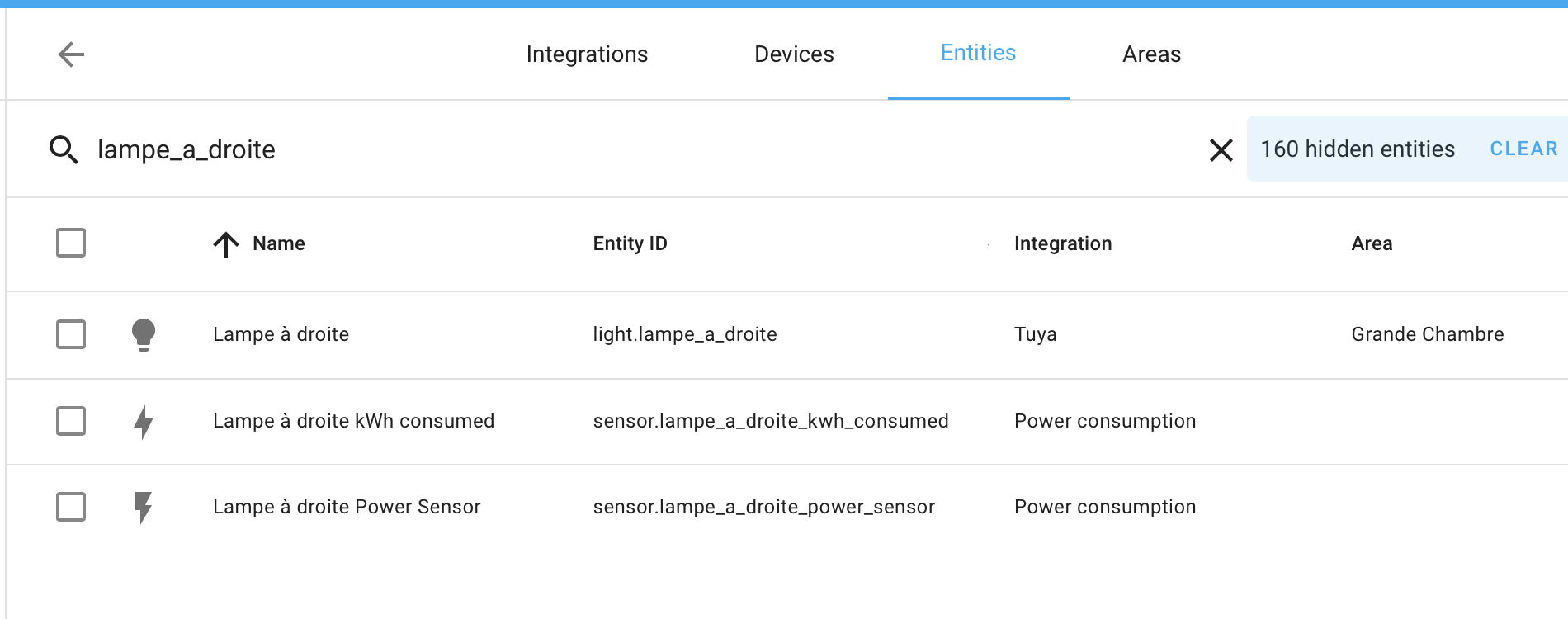Check the kWh consumed entity checkbox

pos(70,421)
